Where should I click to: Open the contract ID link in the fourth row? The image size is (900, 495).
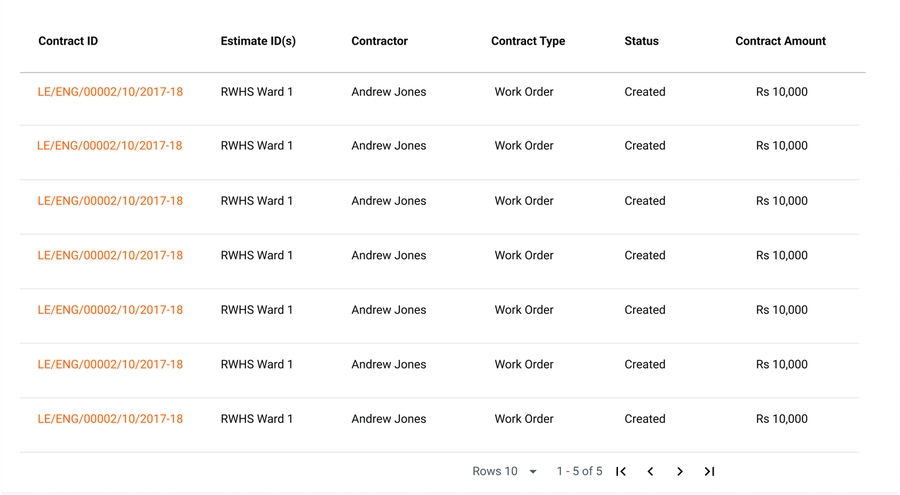110,255
